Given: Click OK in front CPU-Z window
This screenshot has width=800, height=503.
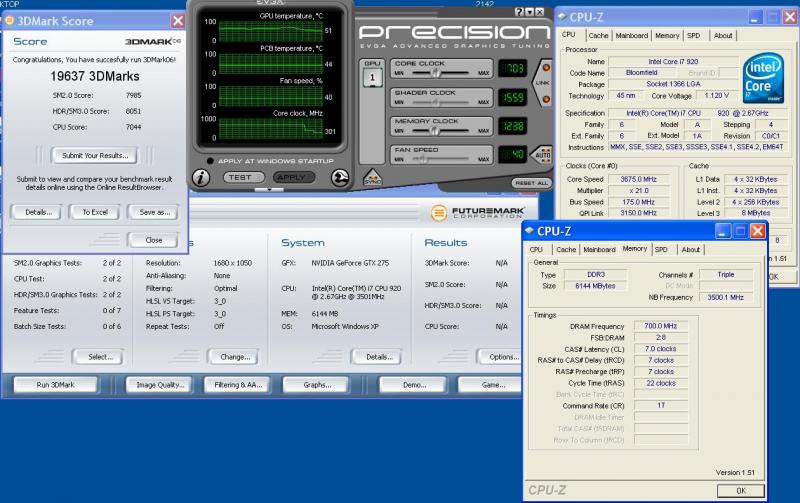Looking at the screenshot, I should (741, 490).
